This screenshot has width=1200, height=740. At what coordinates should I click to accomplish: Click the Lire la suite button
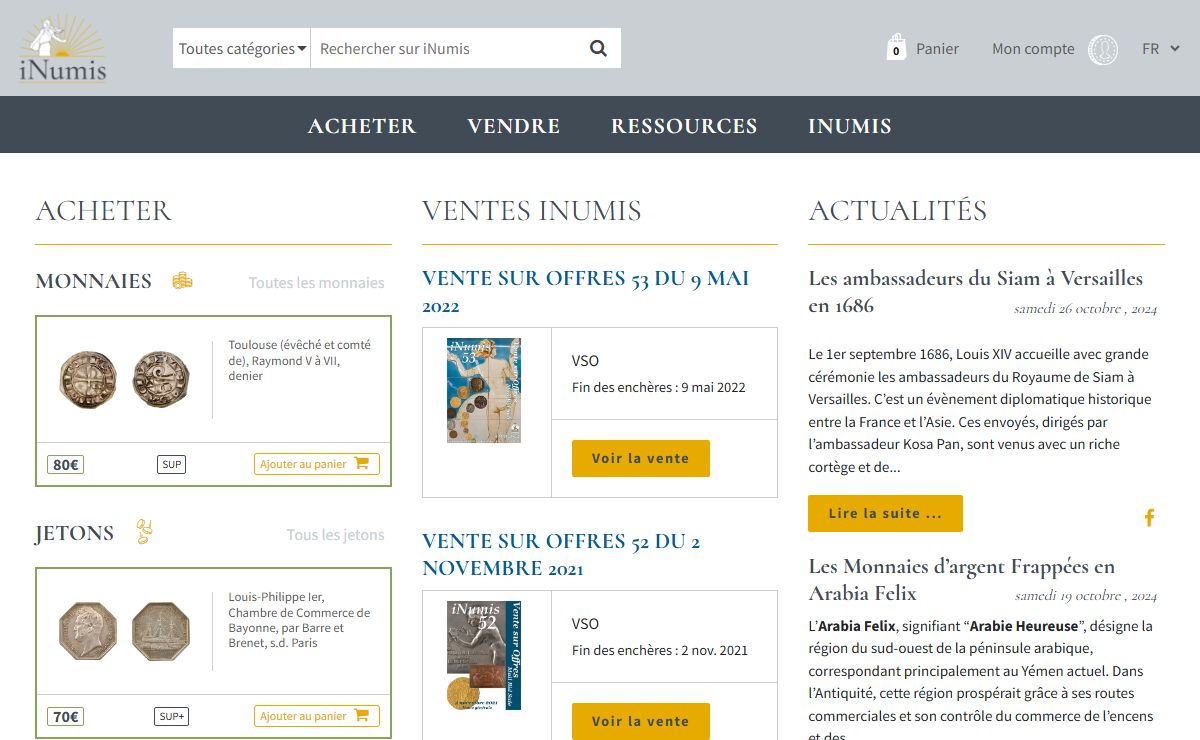click(885, 513)
